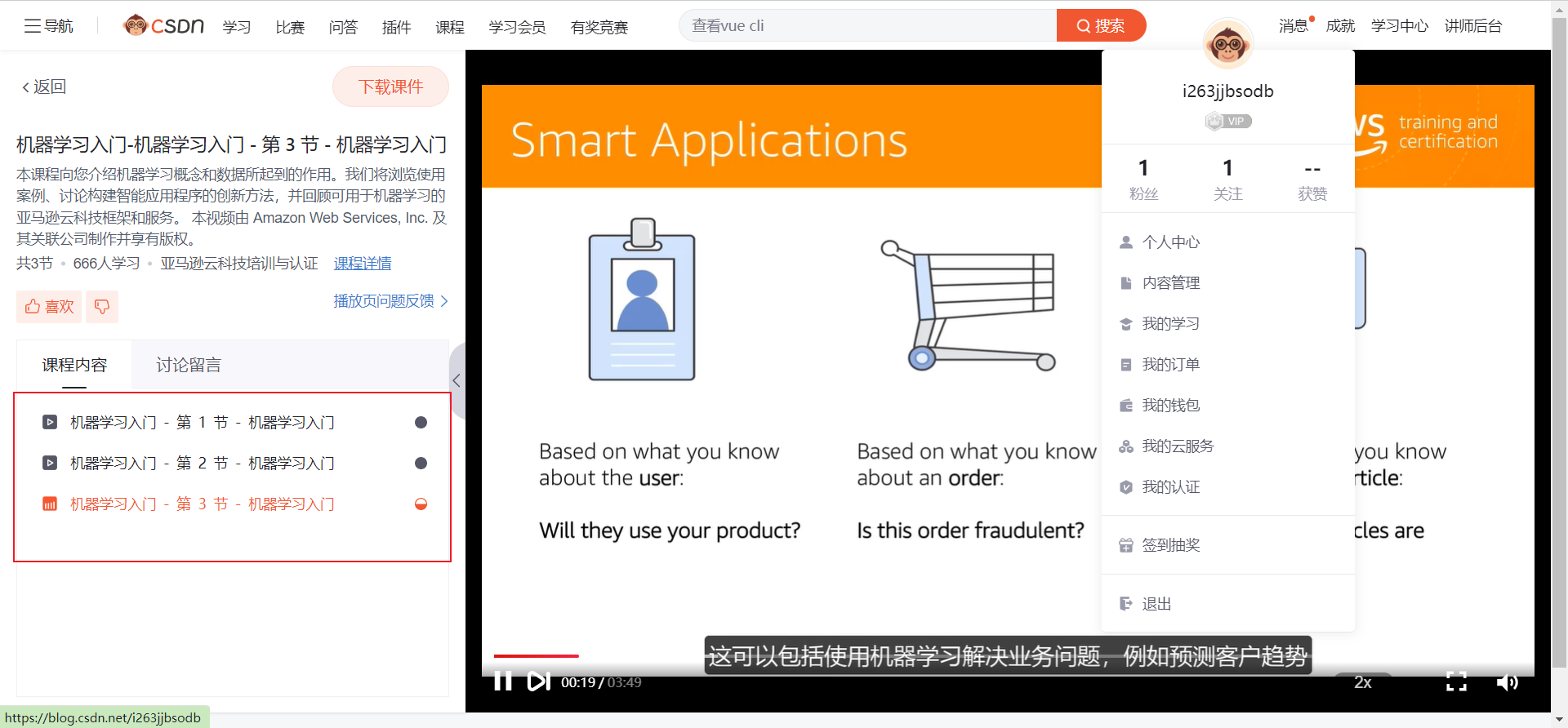
Task: Switch to the 讨论留言 tab
Action: [189, 365]
